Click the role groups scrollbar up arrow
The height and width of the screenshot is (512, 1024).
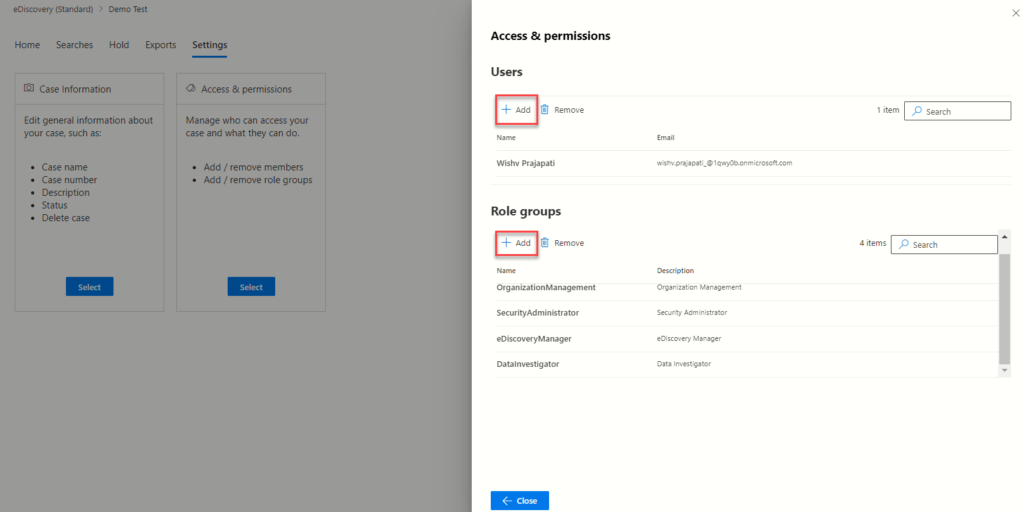coord(1005,236)
